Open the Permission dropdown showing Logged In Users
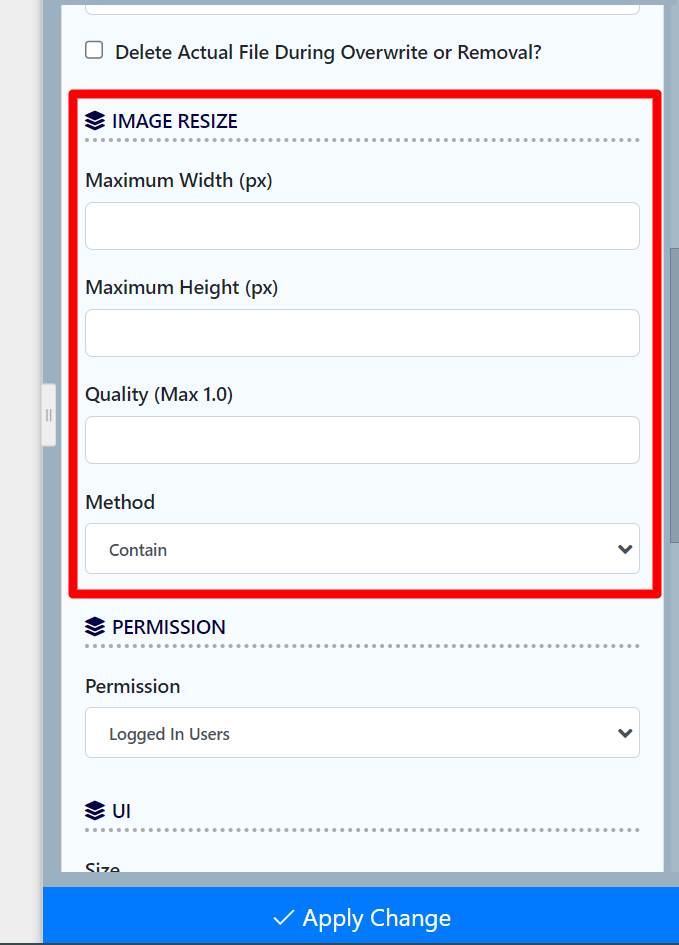 [361, 733]
